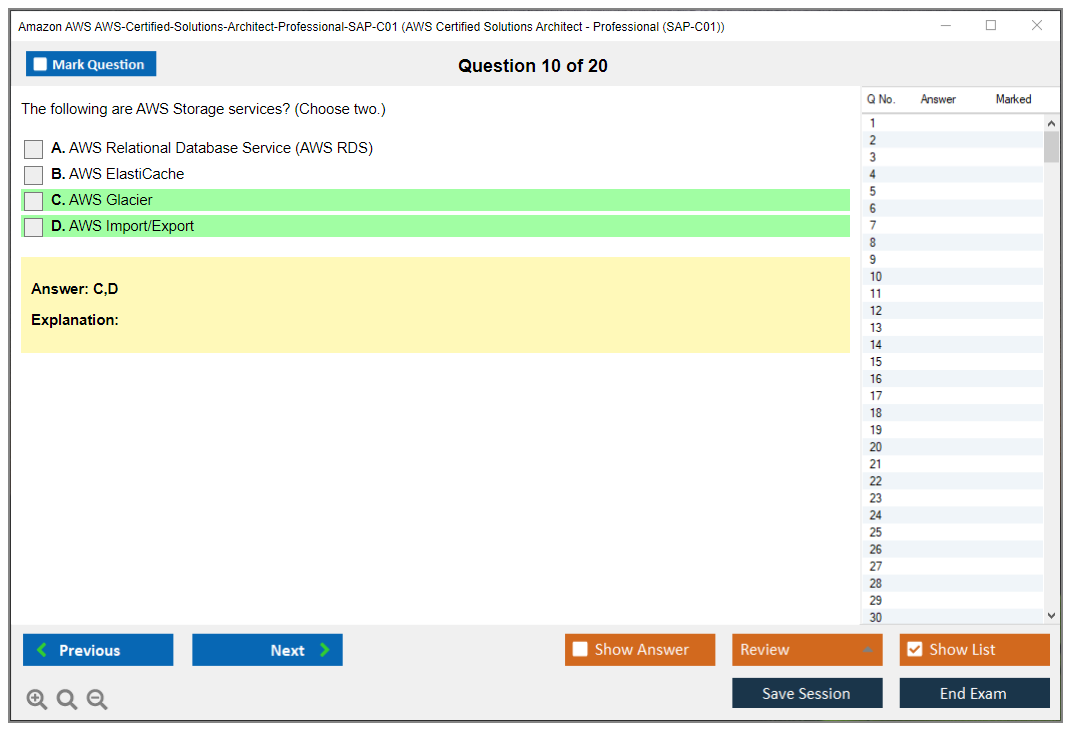Open the Review dropdown
The width and height of the screenshot is (1075, 735).
(x=807, y=650)
